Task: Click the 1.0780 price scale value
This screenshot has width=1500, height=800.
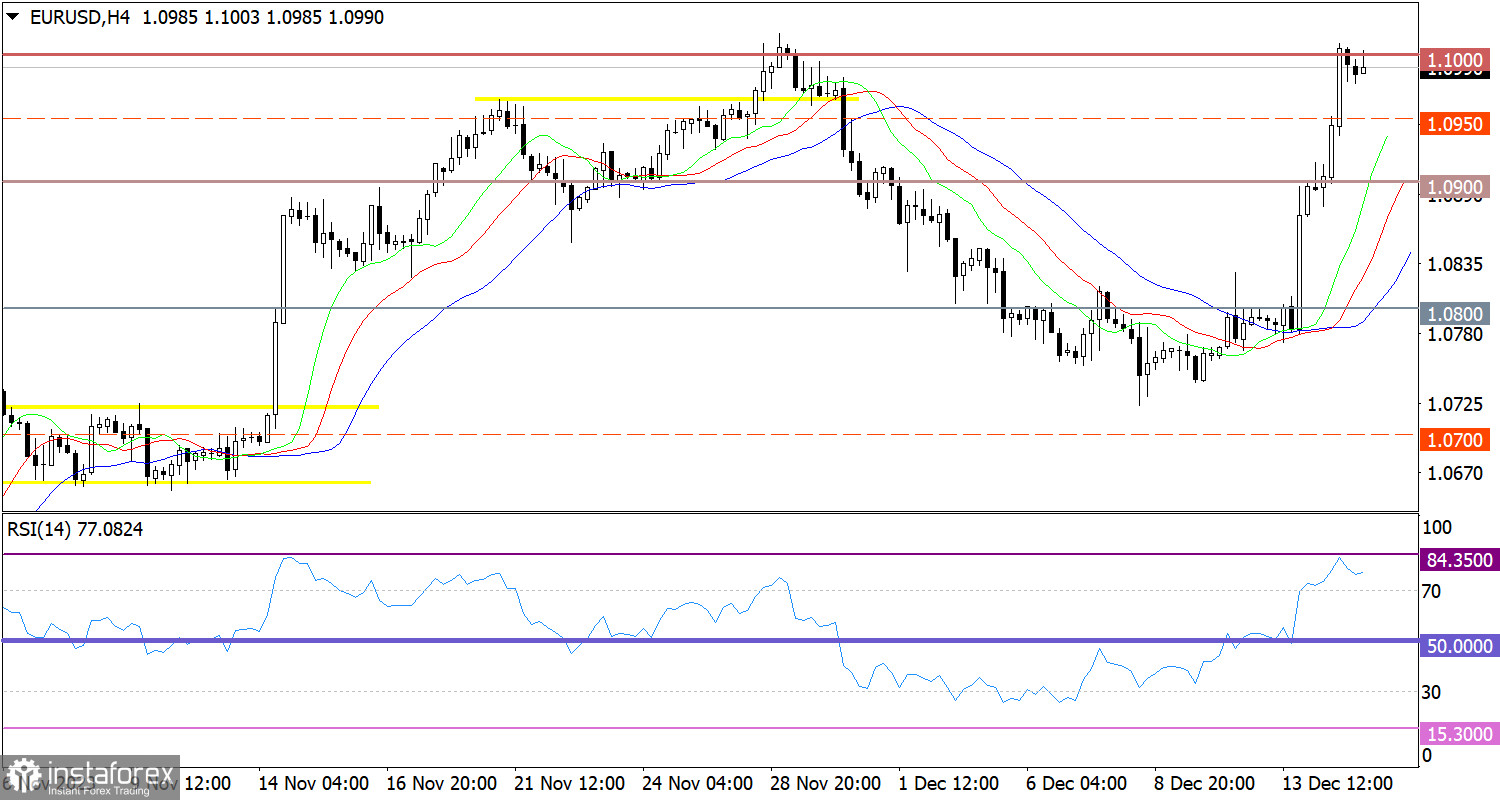Action: (x=1457, y=334)
